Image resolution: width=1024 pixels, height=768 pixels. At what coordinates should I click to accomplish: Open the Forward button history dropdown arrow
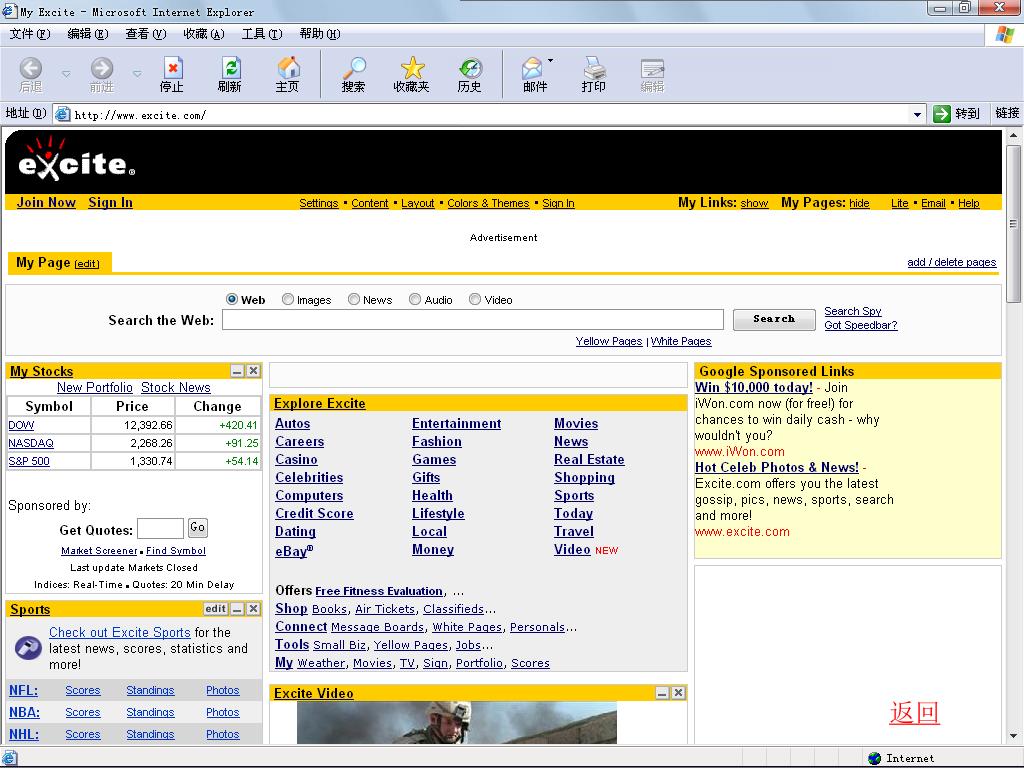137,74
